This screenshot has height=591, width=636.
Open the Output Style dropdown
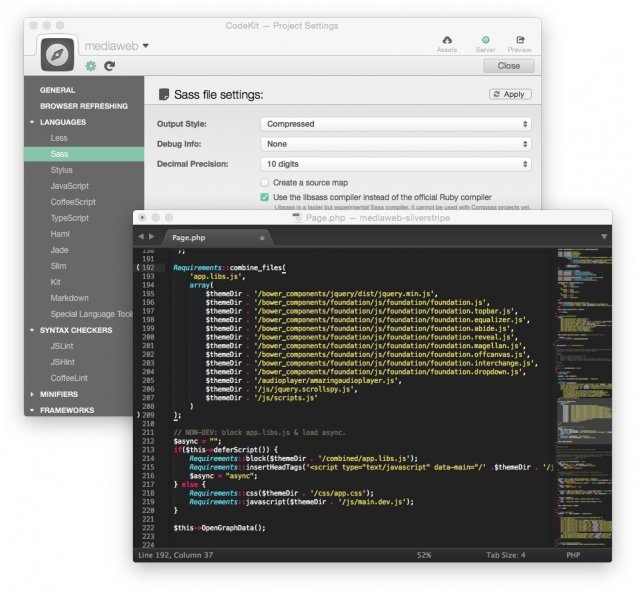[x=396, y=124]
